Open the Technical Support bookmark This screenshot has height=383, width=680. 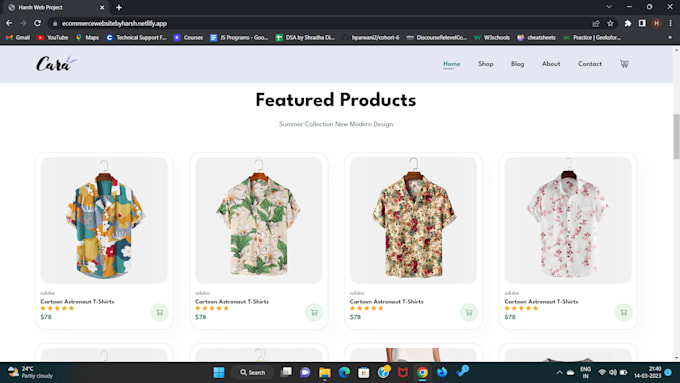point(137,37)
